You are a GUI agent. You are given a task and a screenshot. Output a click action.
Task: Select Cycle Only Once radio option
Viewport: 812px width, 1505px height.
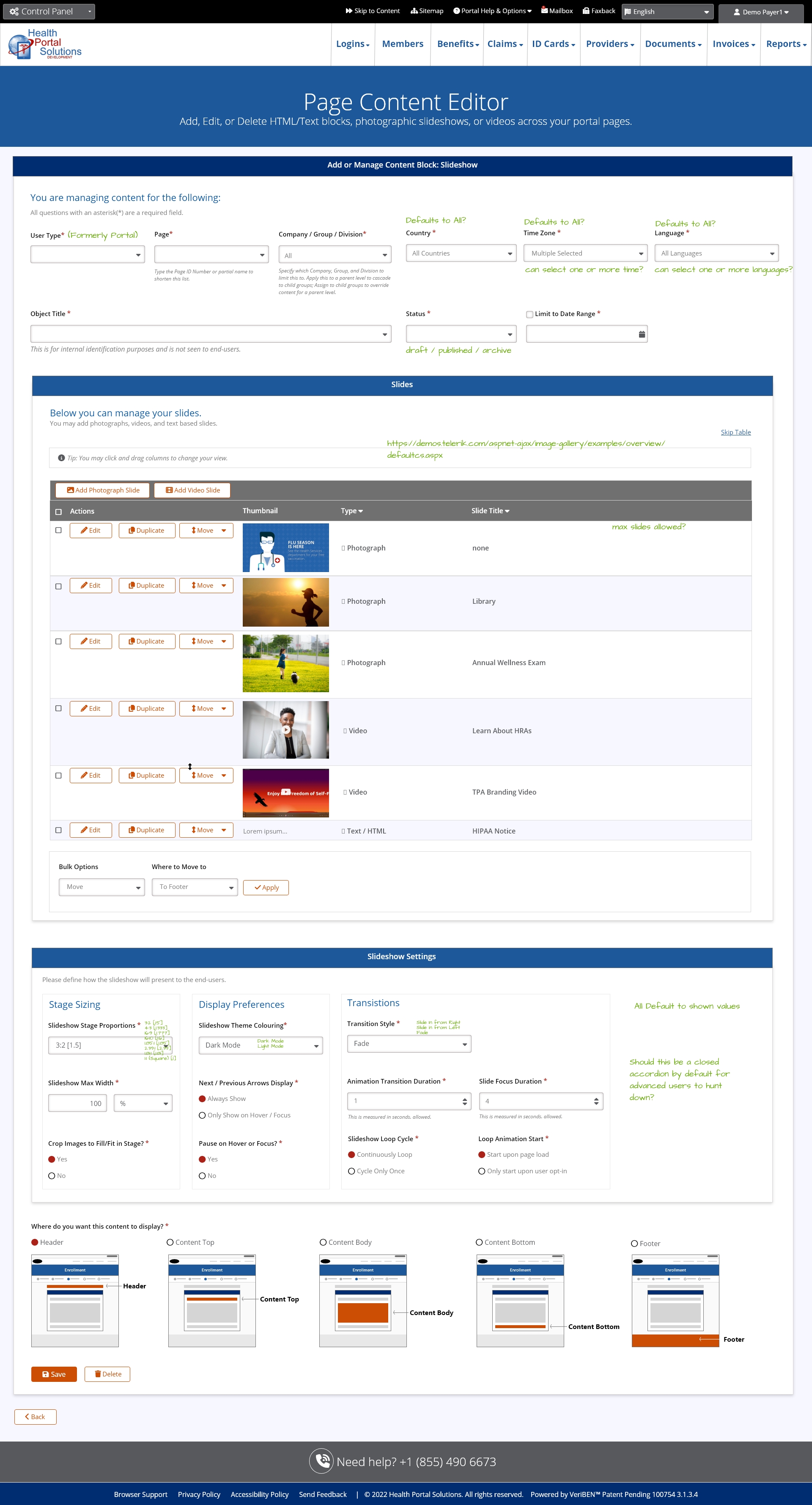coord(352,1172)
